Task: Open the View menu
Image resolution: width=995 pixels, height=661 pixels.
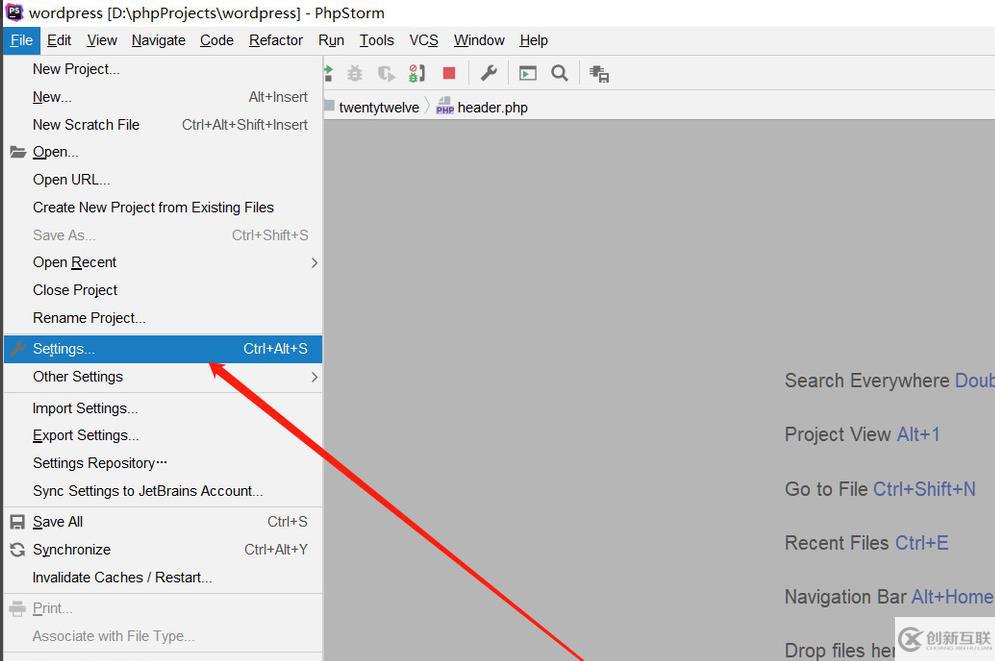Action: [102, 41]
